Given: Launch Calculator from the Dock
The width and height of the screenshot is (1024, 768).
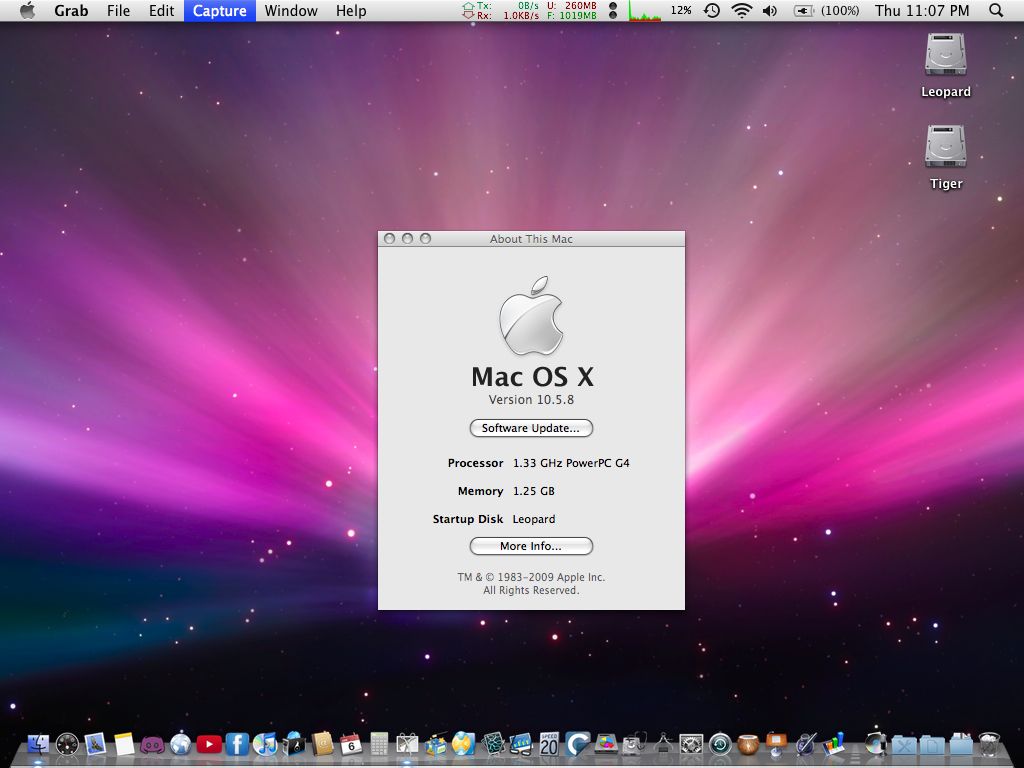Looking at the screenshot, I should tap(379, 744).
